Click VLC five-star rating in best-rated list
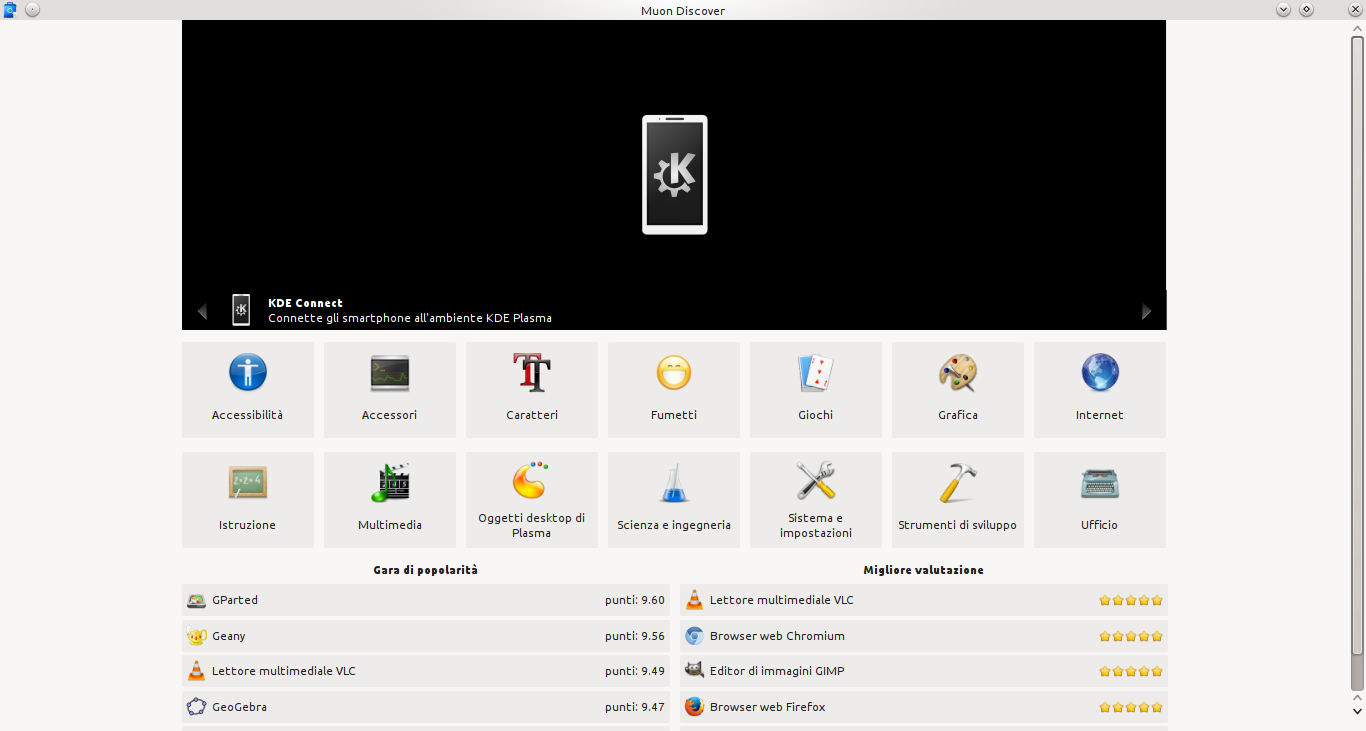Viewport: 1366px width, 731px height. point(1131,600)
